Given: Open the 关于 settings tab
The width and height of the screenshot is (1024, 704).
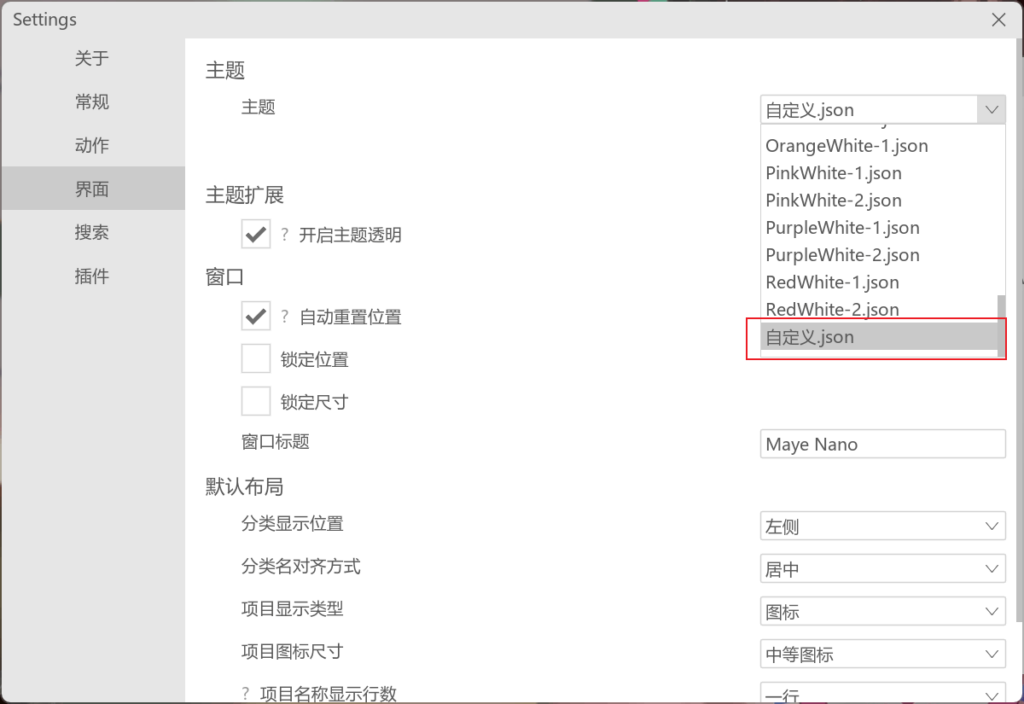Looking at the screenshot, I should [x=92, y=59].
